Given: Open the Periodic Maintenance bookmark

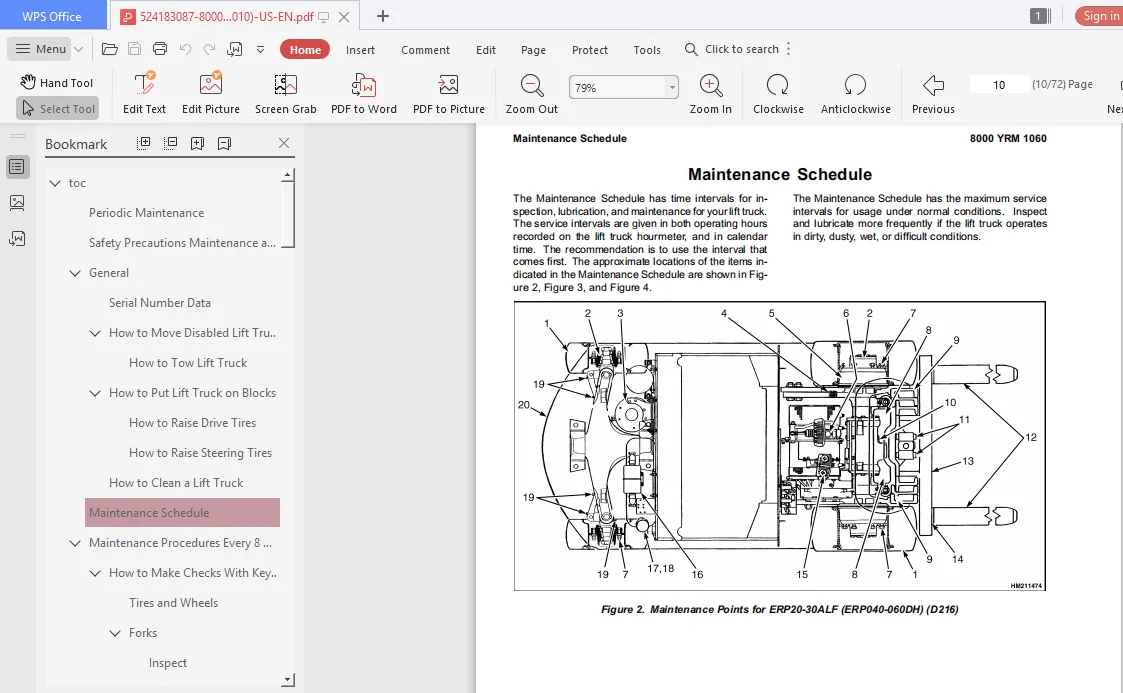Looking at the screenshot, I should point(146,213).
